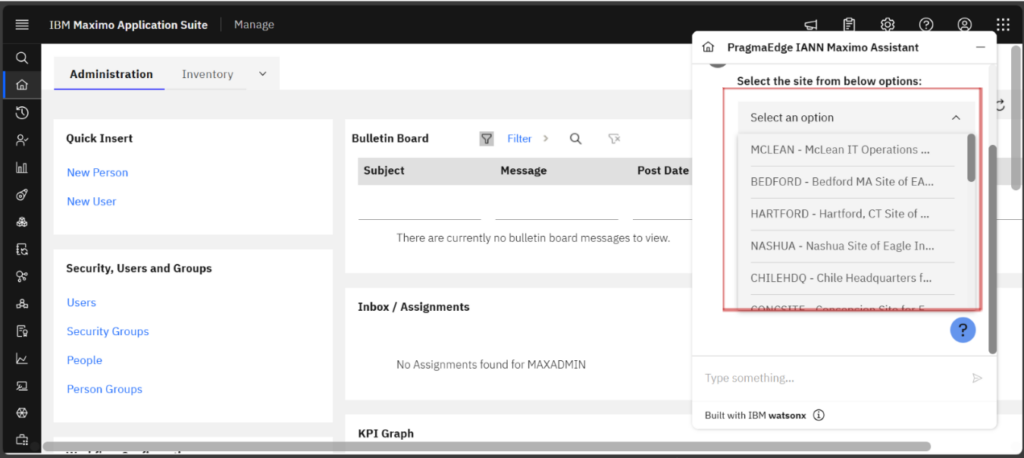The height and width of the screenshot is (458, 1024).
Task: Open the nine-dot app switcher
Action: (x=1003, y=25)
